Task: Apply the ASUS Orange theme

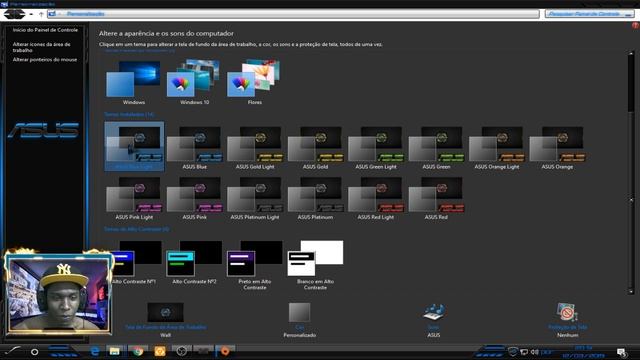Action: point(557,147)
